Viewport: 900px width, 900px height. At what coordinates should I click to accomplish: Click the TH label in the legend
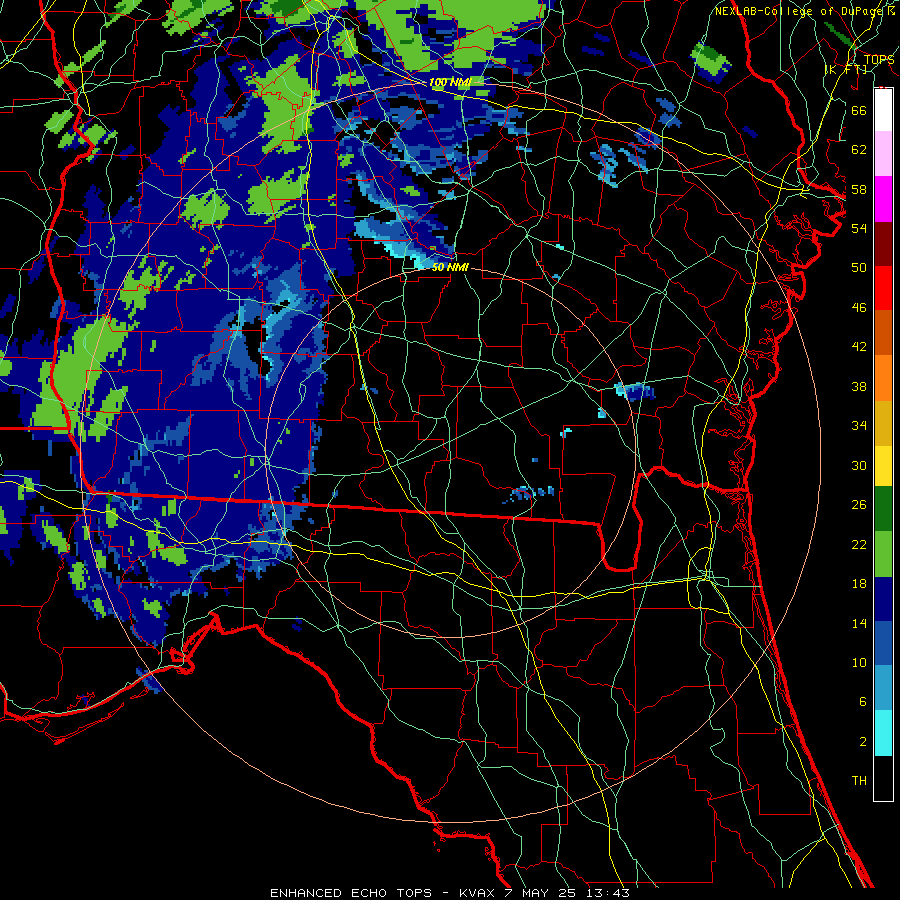click(859, 781)
